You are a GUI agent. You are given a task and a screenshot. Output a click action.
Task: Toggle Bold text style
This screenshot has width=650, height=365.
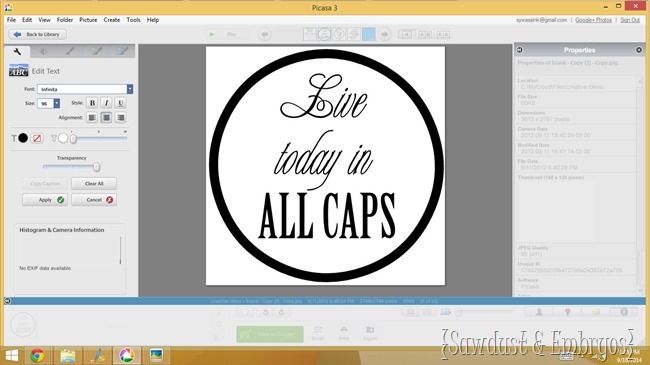tap(92, 103)
